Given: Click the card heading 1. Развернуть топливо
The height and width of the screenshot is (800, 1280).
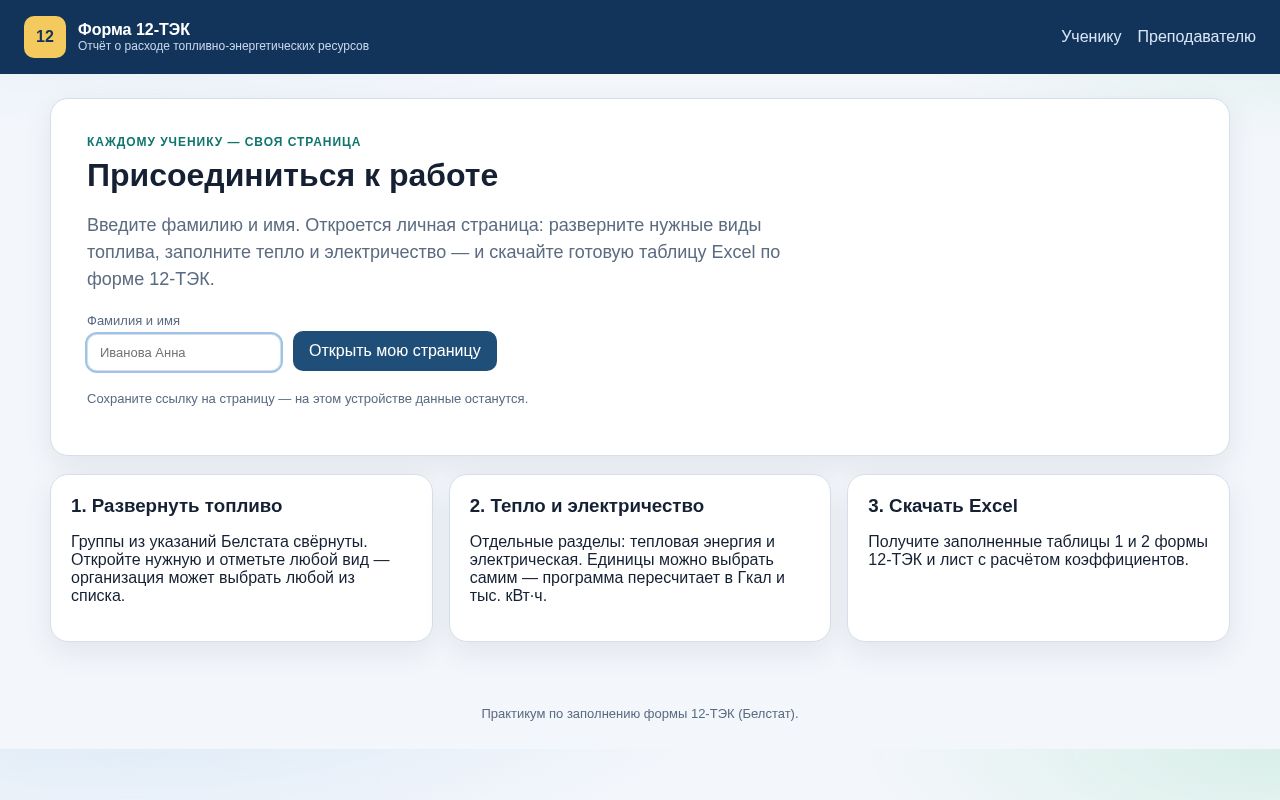Looking at the screenshot, I should pyautogui.click(x=177, y=506).
